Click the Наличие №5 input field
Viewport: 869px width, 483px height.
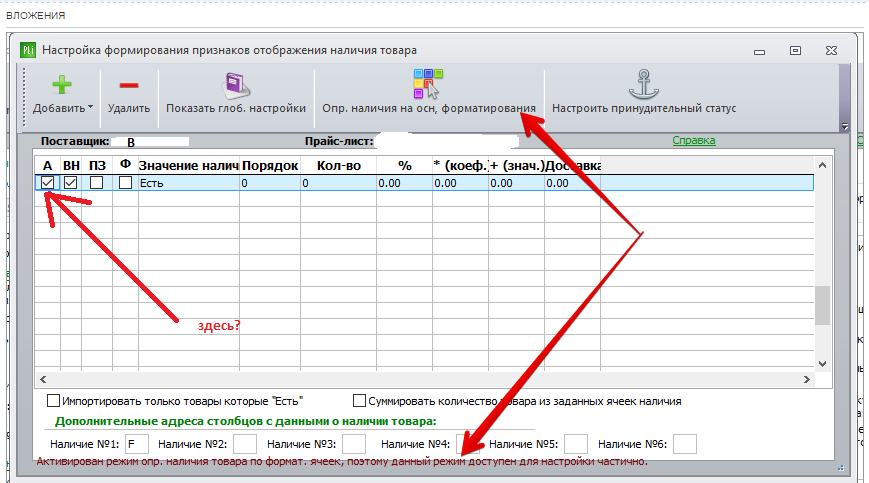[x=576, y=444]
